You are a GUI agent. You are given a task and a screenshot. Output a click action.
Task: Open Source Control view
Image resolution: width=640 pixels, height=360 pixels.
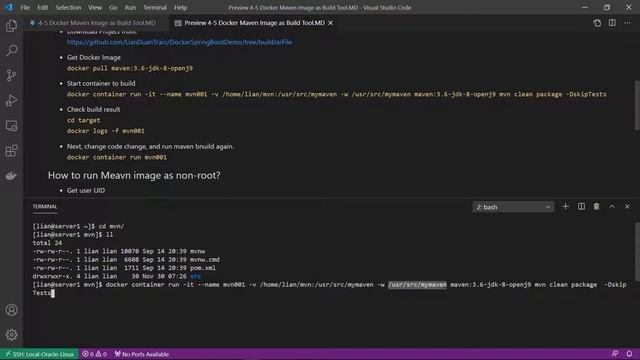pos(11,76)
